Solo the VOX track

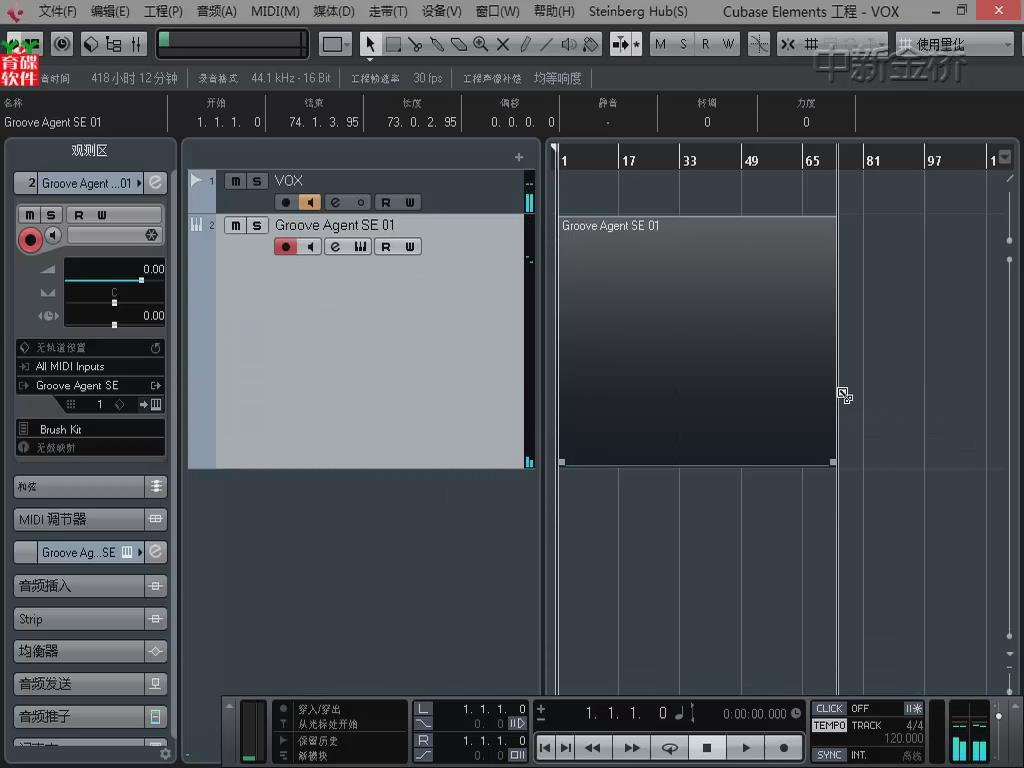[257, 181]
